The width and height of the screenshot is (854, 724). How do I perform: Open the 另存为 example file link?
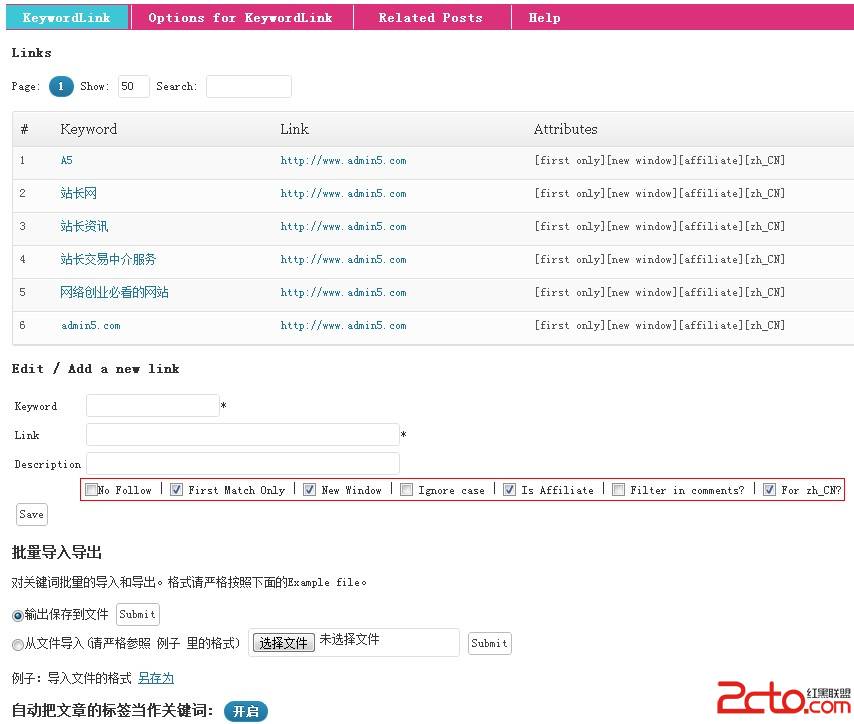(156, 677)
